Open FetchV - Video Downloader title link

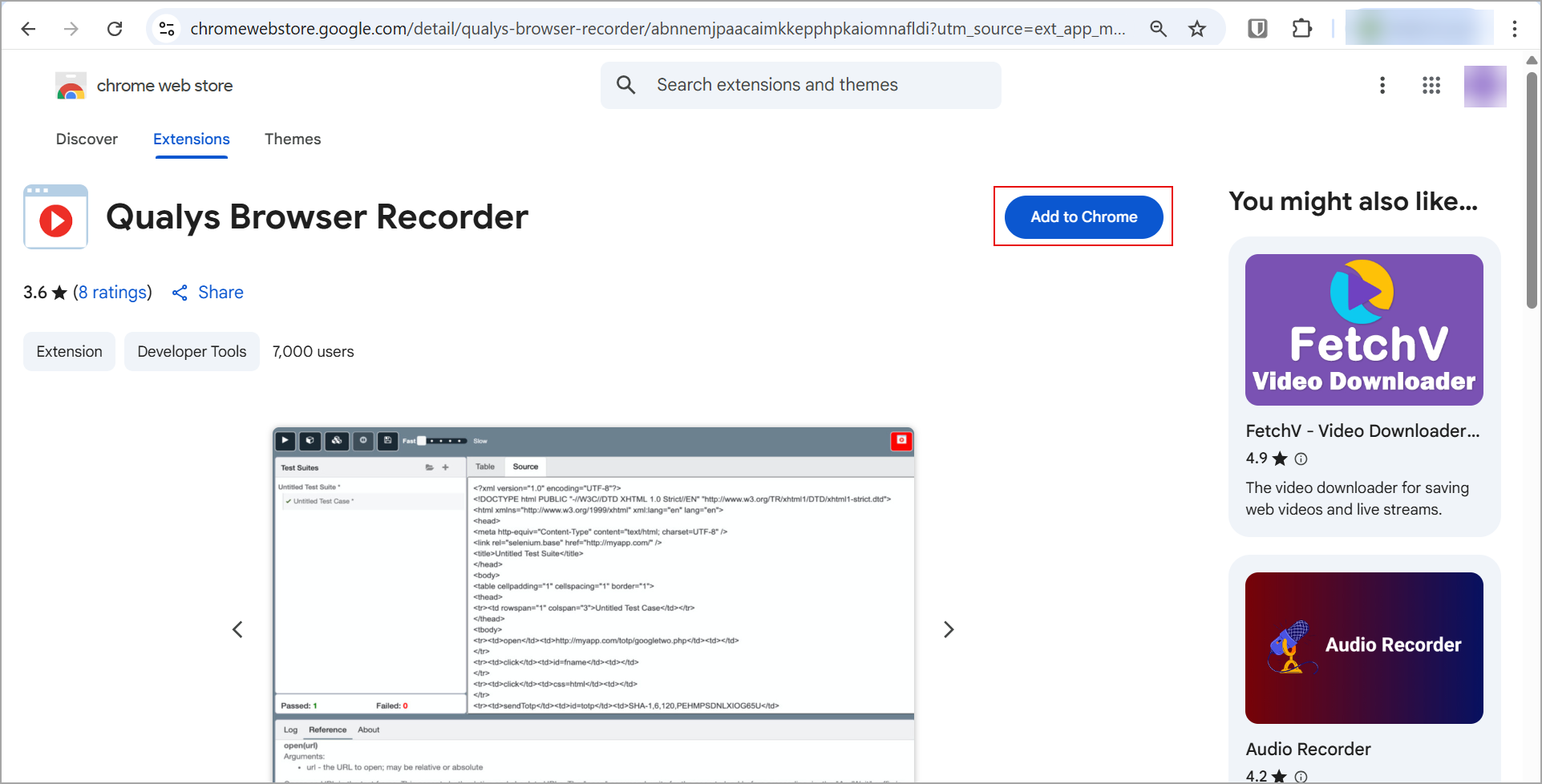click(x=1363, y=431)
